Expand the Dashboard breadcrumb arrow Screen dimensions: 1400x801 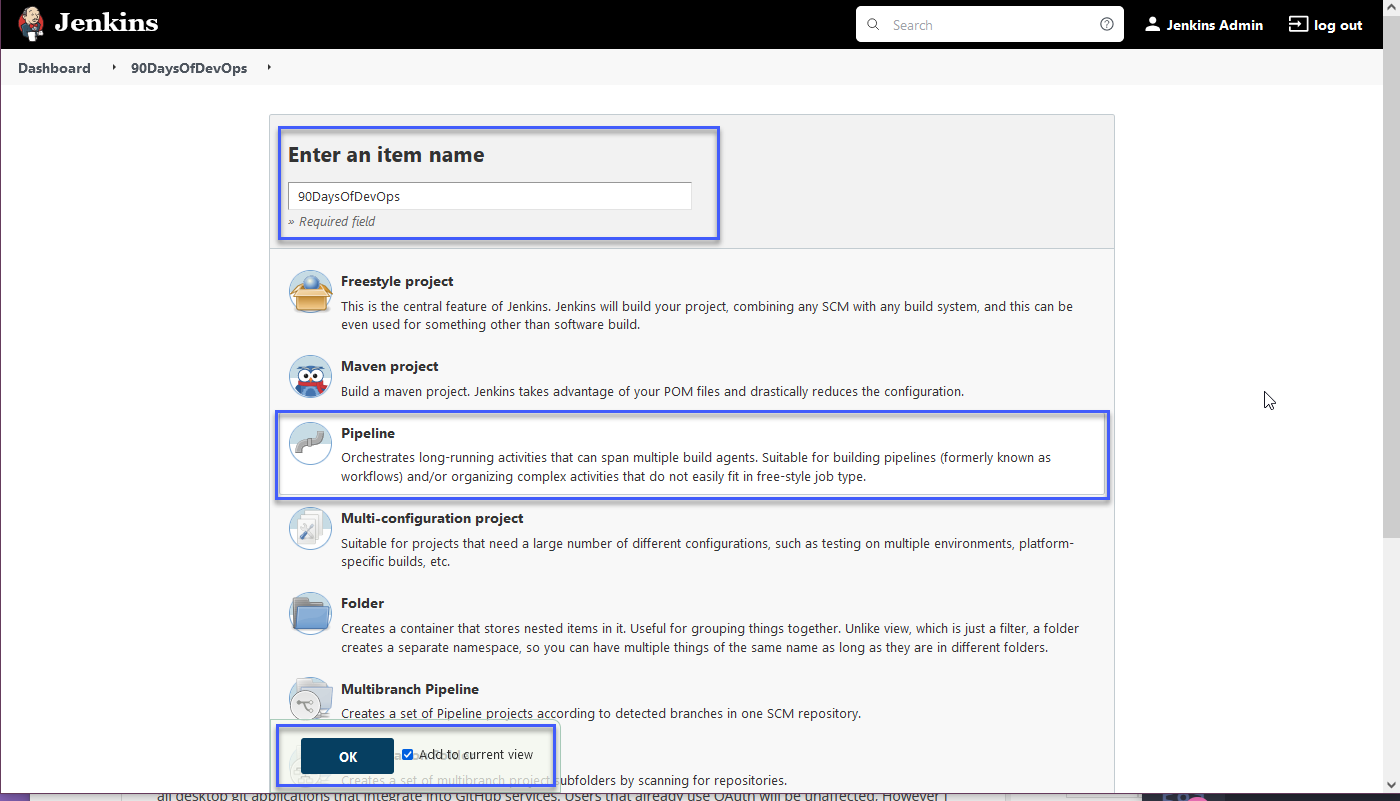[x=113, y=68]
